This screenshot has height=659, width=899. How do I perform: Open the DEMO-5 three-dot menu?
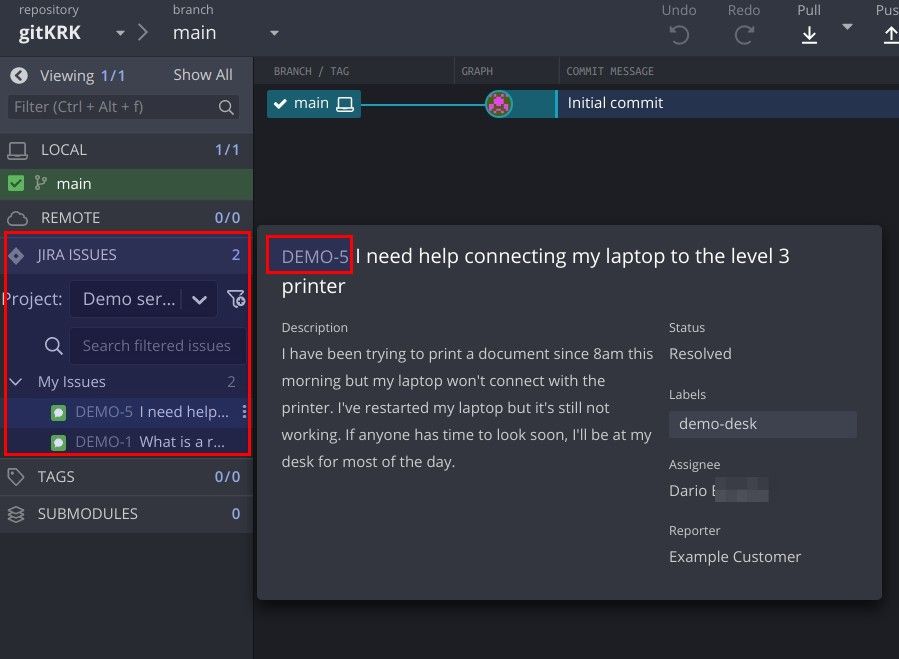(244, 412)
